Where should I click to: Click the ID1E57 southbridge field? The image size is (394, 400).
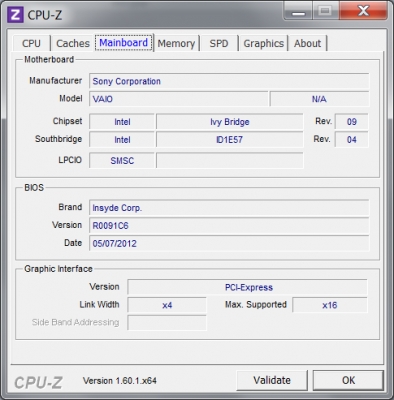(x=230, y=140)
